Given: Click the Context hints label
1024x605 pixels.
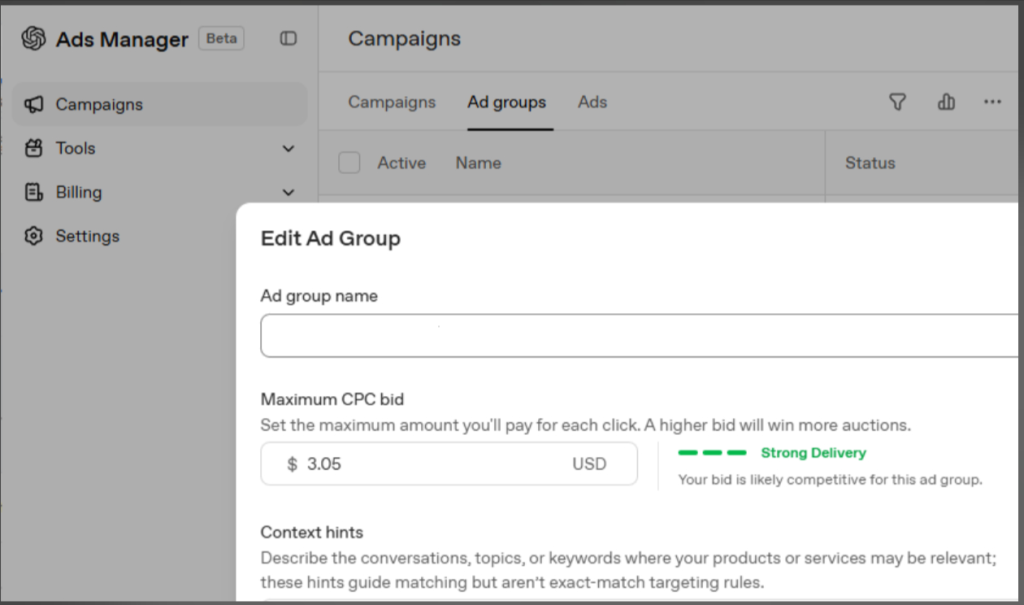Looking at the screenshot, I should (x=312, y=532).
